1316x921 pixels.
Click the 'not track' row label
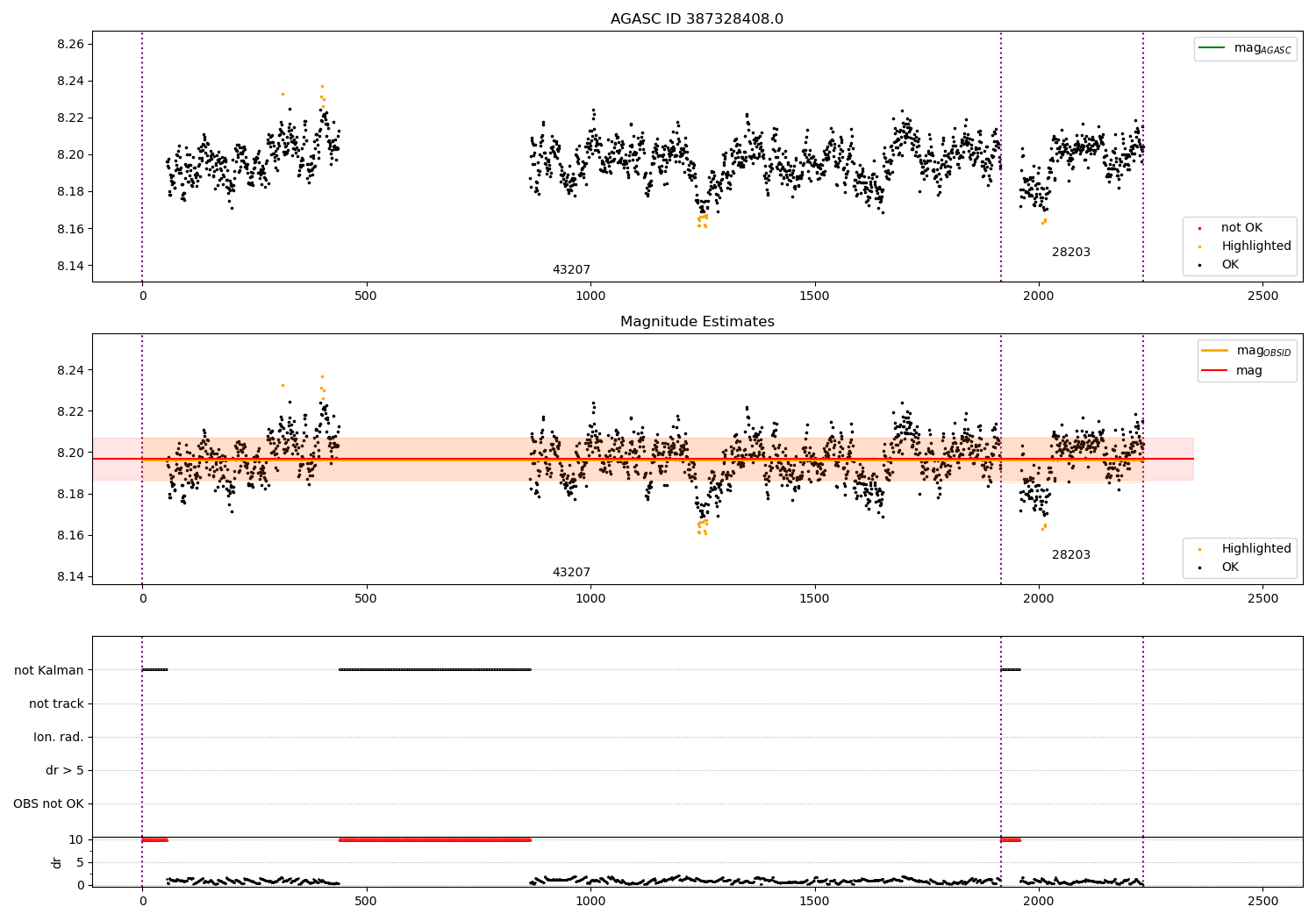click(56, 703)
